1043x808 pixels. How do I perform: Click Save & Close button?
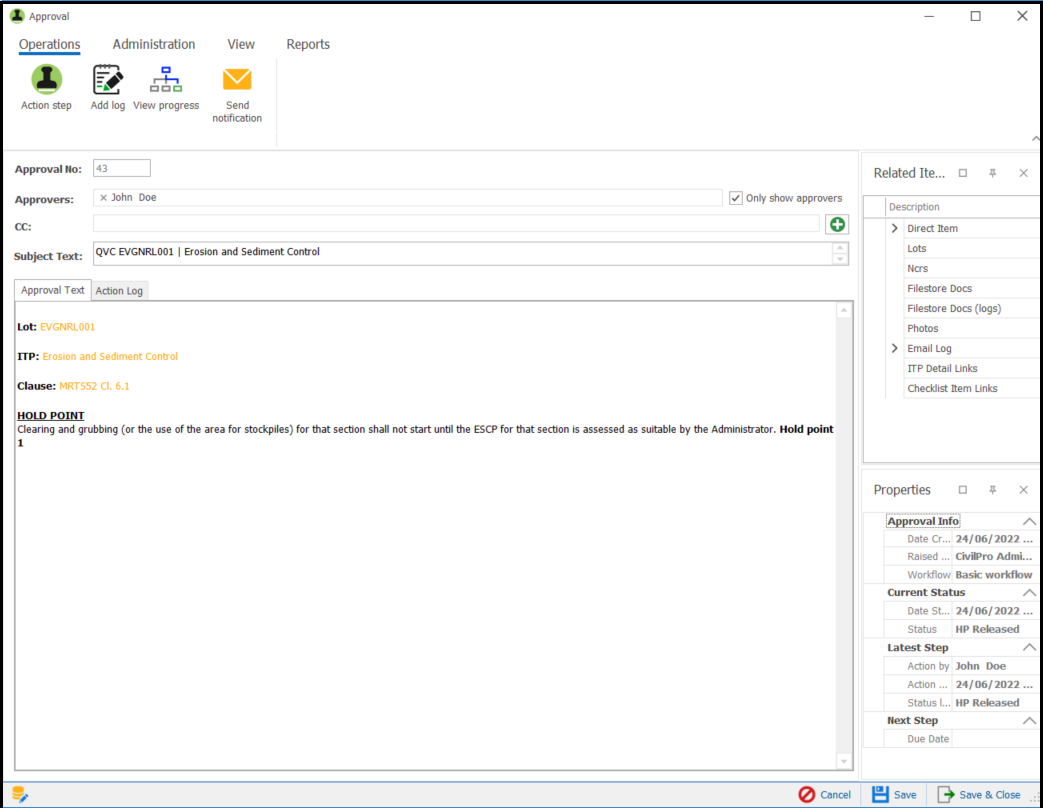point(978,794)
